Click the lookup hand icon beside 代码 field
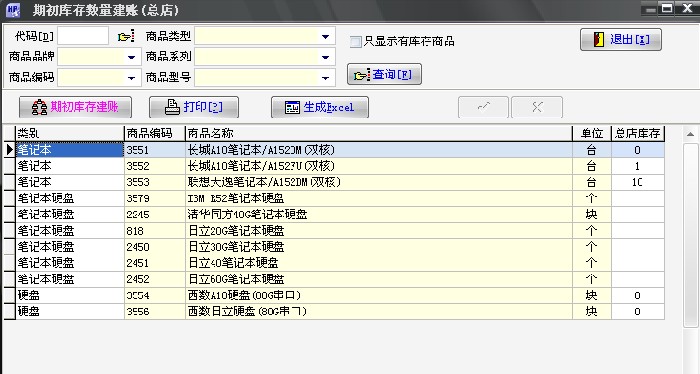700x374 pixels. coord(126,36)
